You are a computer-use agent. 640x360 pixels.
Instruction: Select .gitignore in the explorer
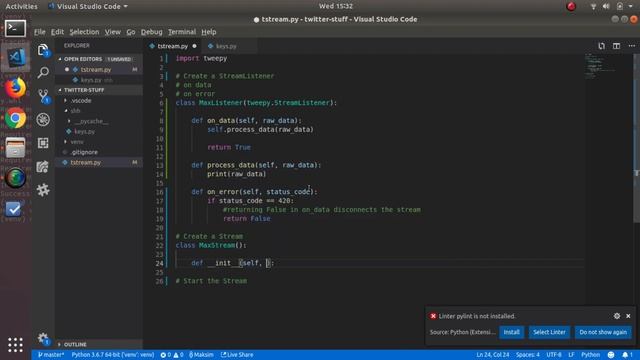coord(84,152)
